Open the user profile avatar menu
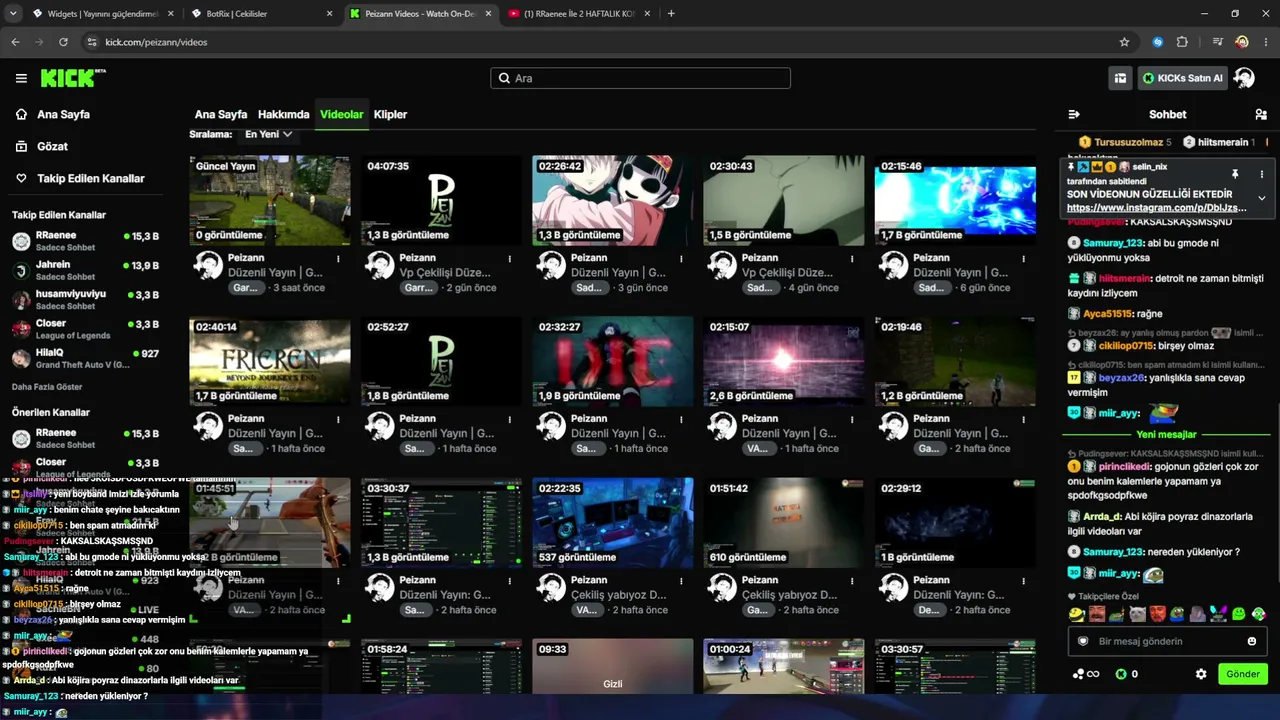Image resolution: width=1280 pixels, height=720 pixels. click(1244, 78)
